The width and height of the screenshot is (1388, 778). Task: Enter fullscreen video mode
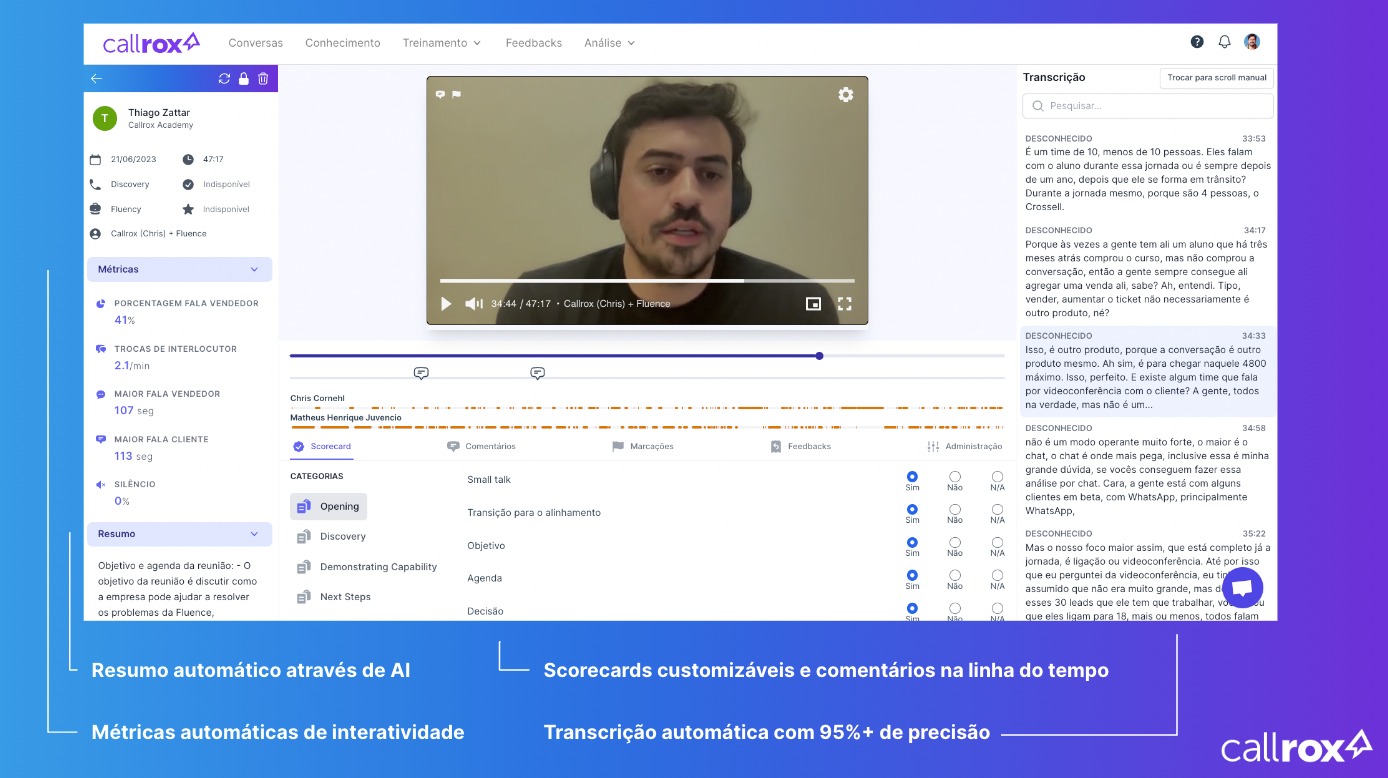(845, 303)
